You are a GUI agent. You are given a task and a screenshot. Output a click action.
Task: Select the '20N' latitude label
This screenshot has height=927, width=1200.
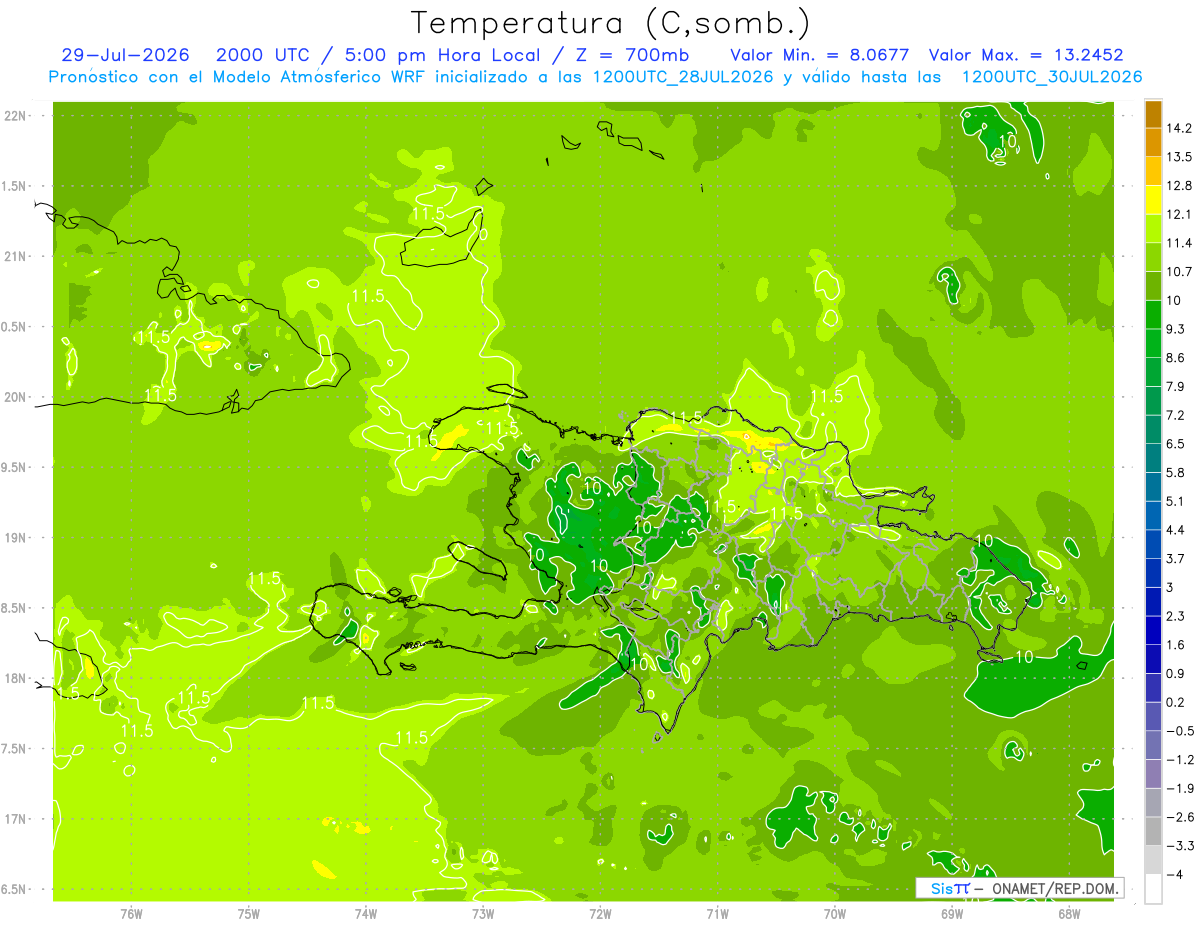pos(17,397)
